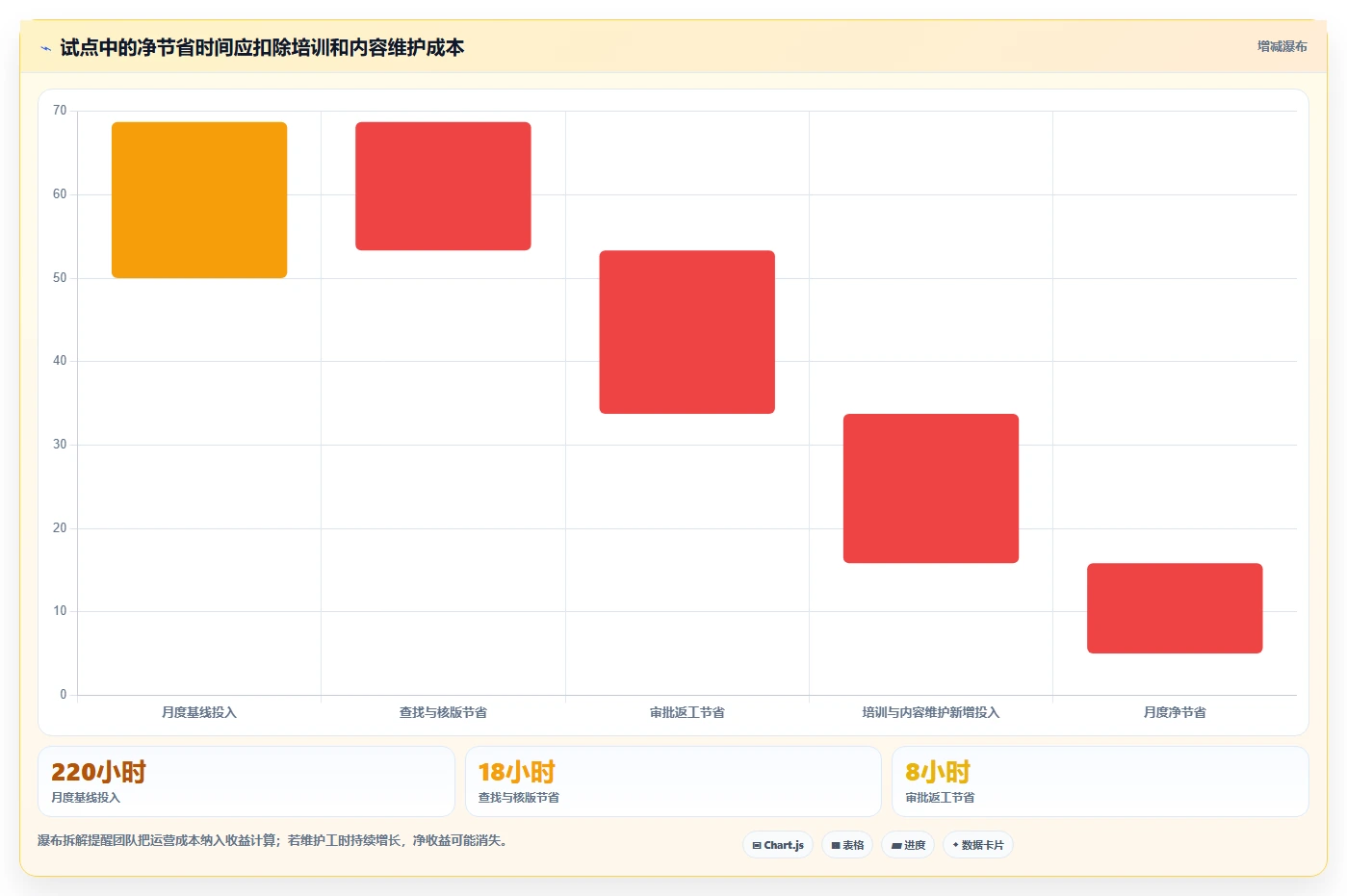Click y-axis value 10
Image resolution: width=1347 pixels, height=896 pixels.
(60, 611)
